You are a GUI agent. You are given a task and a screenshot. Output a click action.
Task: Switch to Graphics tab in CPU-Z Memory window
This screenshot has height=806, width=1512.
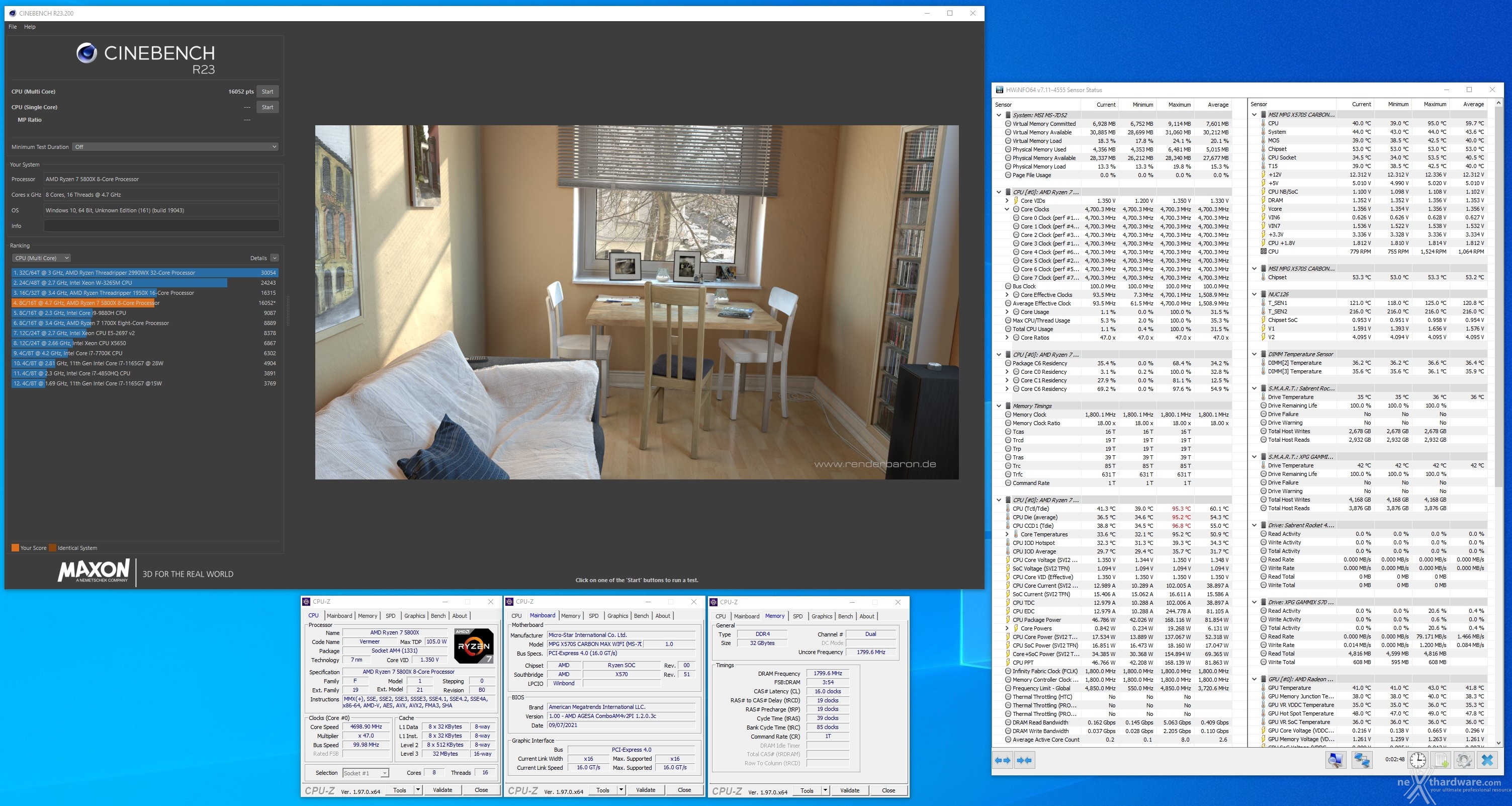pyautogui.click(x=822, y=616)
